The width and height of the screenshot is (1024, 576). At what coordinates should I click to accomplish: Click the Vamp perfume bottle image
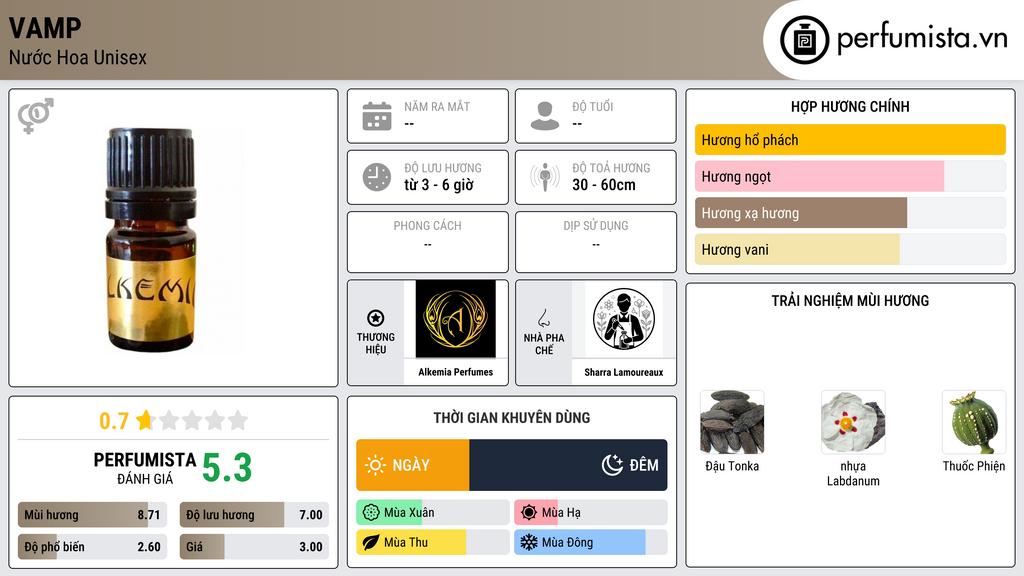pos(151,240)
